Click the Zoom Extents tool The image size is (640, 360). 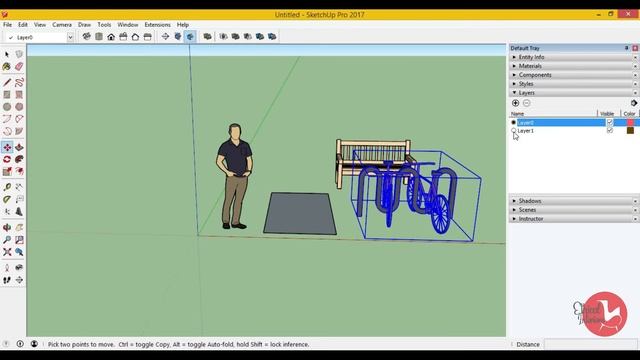7,252
